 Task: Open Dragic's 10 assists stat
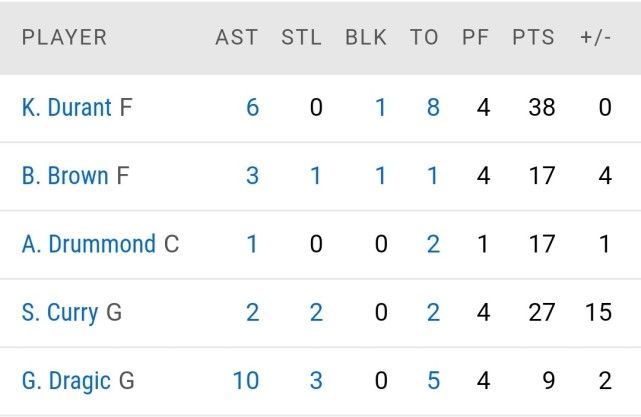pyautogui.click(x=246, y=381)
